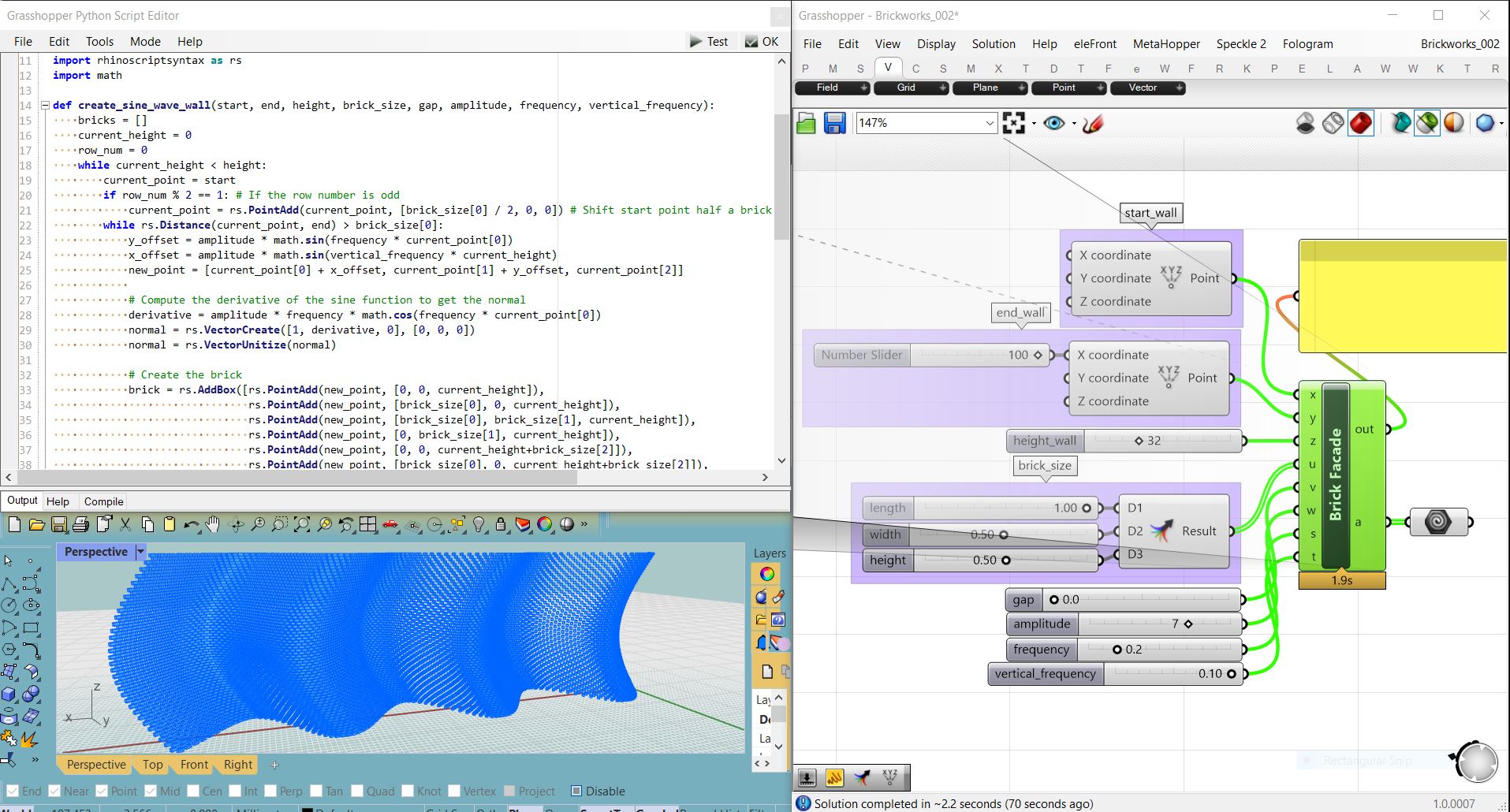The image size is (1510, 812).
Task: Click the Rhino four-viewport layout icon
Action: (x=368, y=524)
